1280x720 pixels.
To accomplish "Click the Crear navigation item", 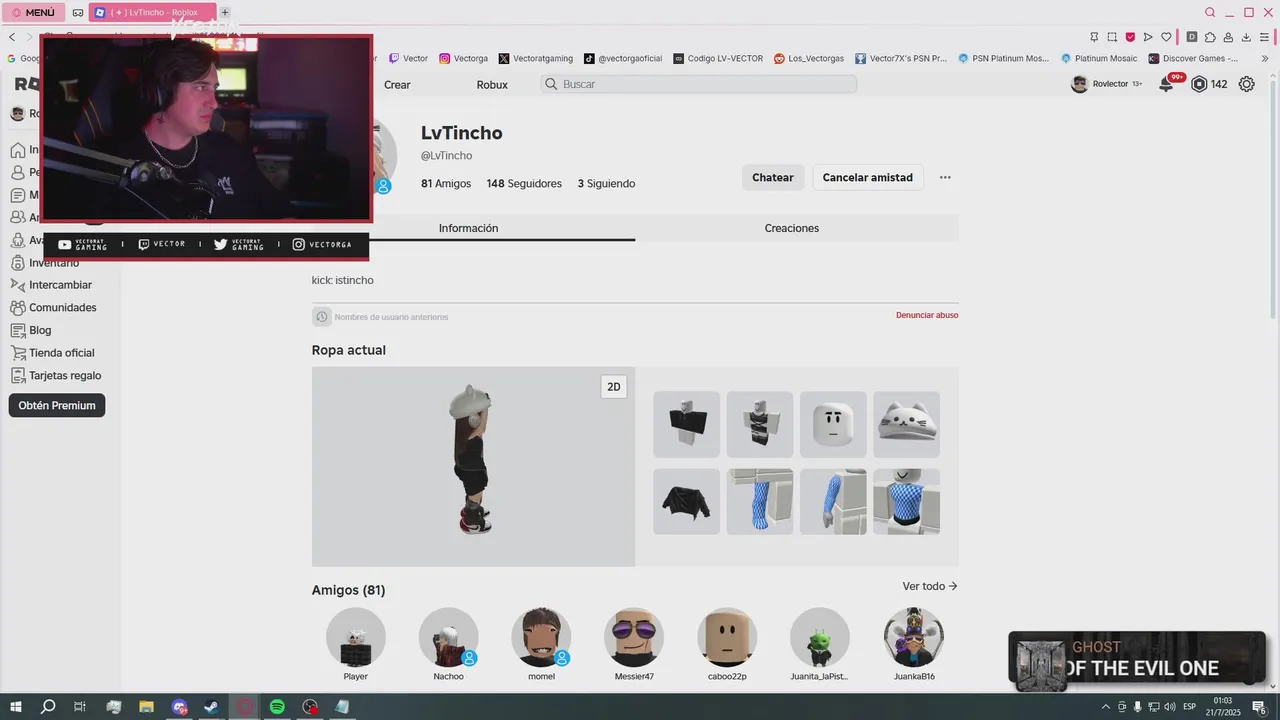I will click(x=397, y=85).
